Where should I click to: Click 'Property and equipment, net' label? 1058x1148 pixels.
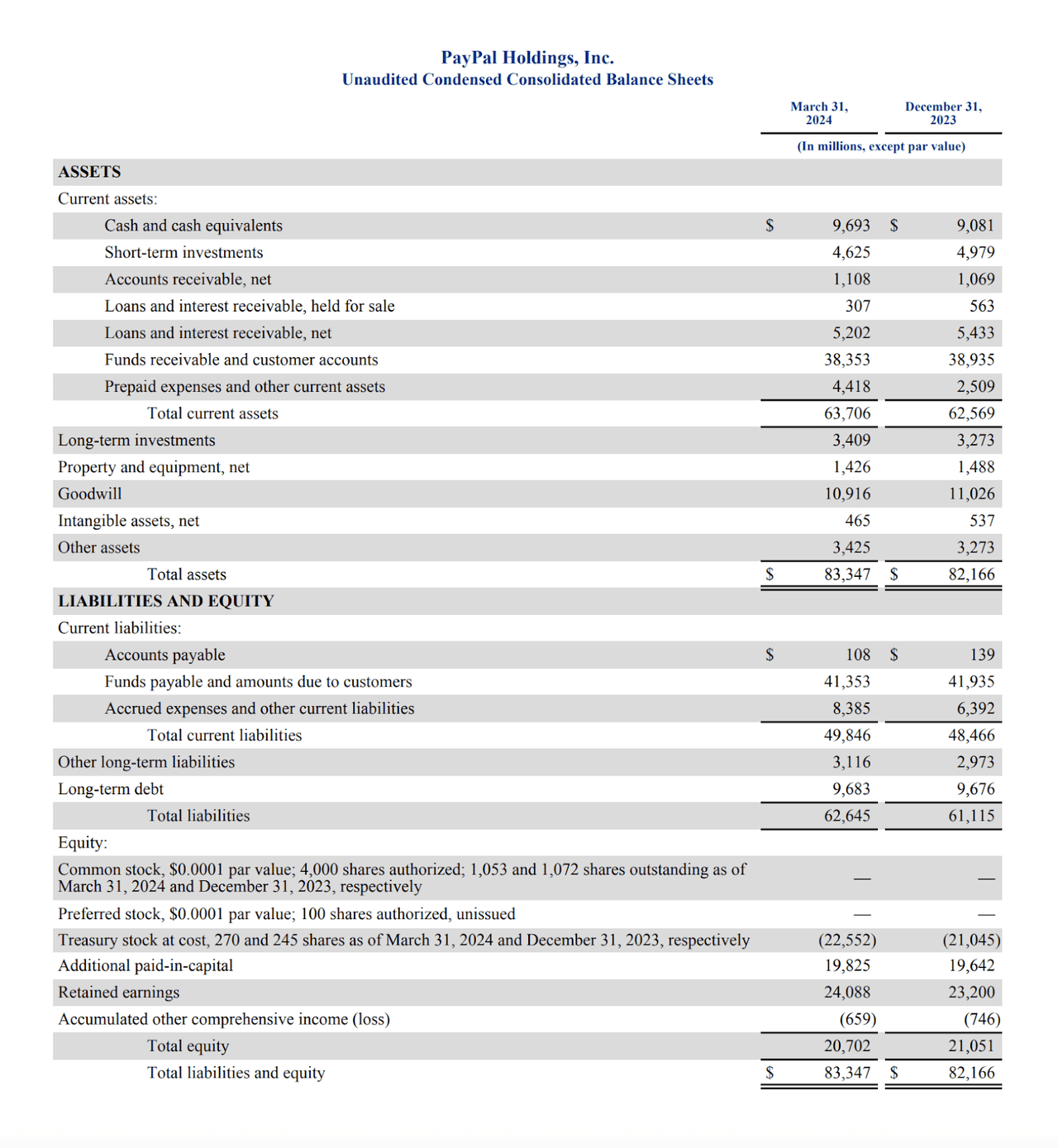tap(154, 468)
